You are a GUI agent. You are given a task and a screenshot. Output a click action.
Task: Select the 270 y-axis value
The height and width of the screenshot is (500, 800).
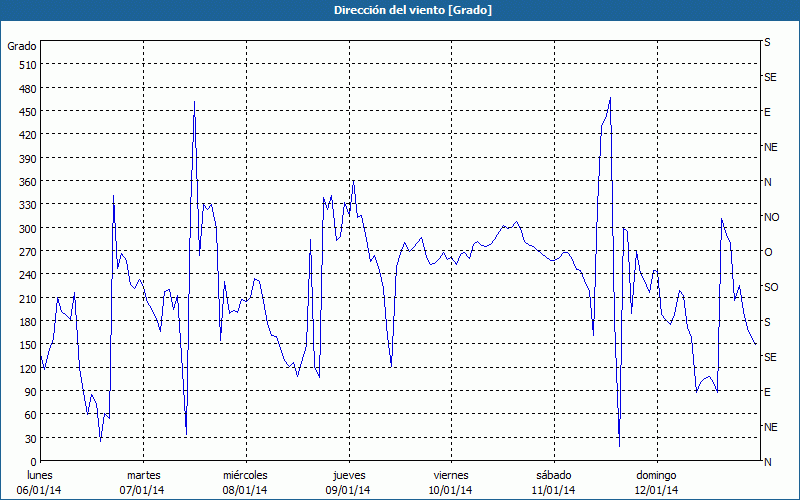click(x=28, y=252)
